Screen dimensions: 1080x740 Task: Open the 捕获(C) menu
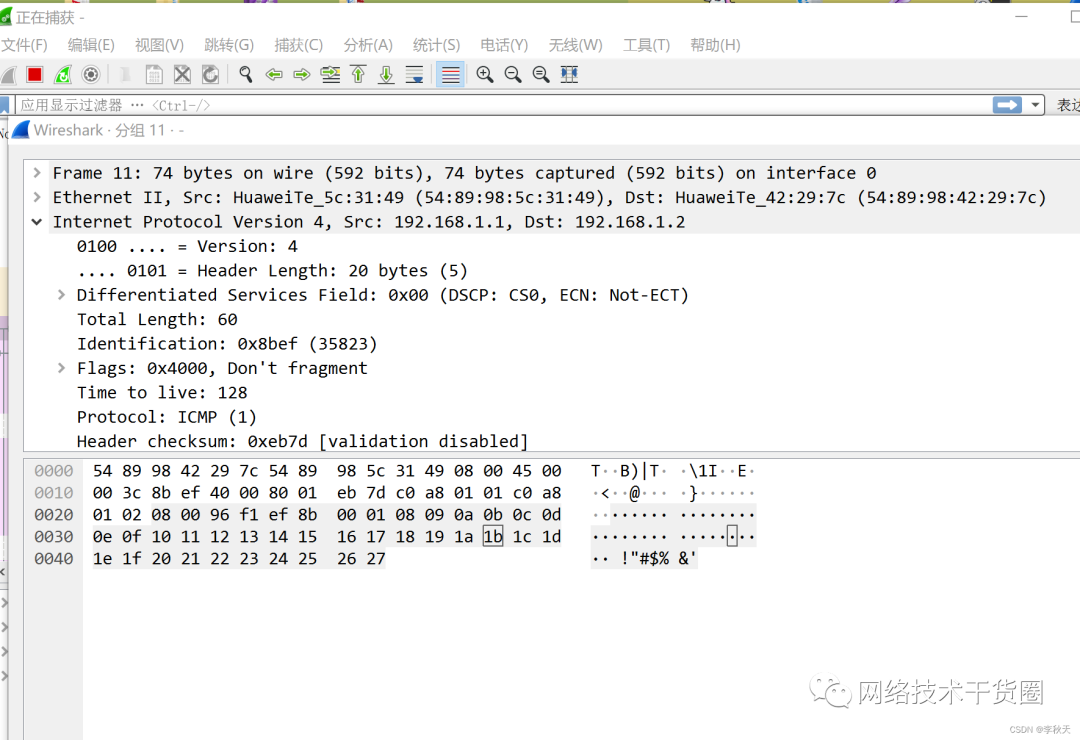click(x=298, y=45)
